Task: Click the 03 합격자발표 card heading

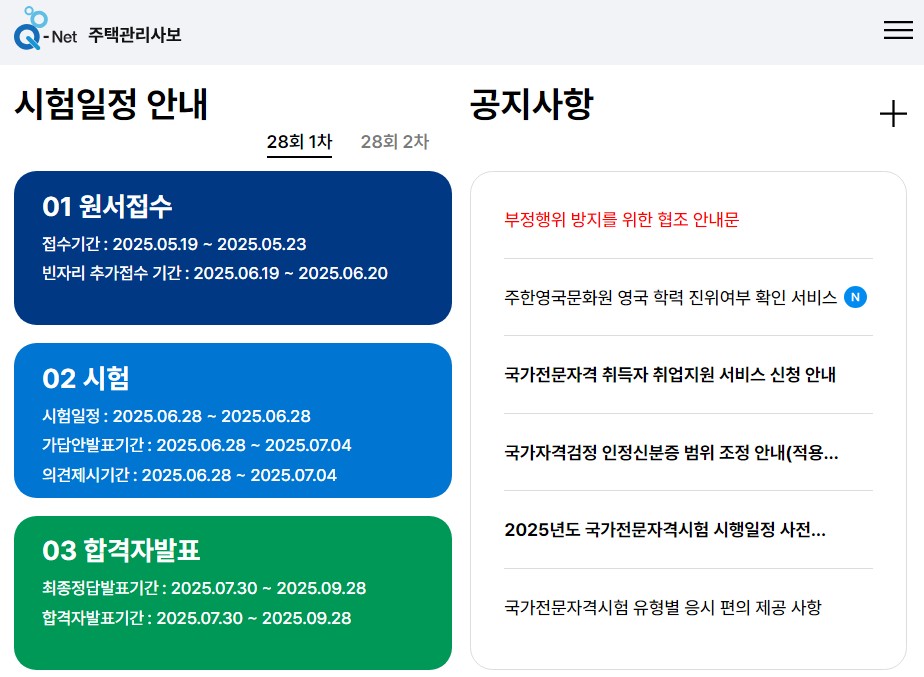Action: pos(121,550)
